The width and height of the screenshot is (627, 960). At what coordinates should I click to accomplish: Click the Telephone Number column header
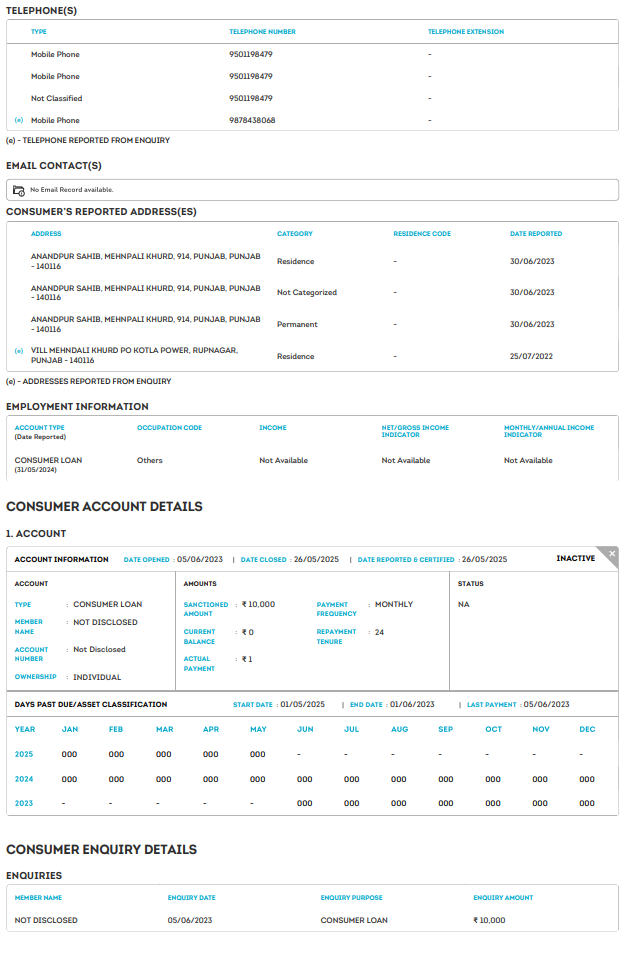[x=262, y=32]
